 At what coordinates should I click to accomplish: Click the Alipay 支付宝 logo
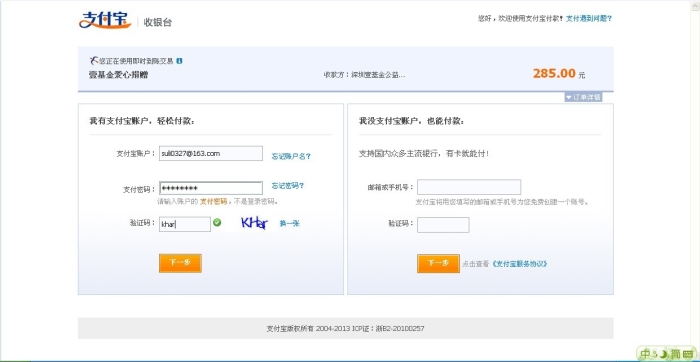pyautogui.click(x=105, y=20)
